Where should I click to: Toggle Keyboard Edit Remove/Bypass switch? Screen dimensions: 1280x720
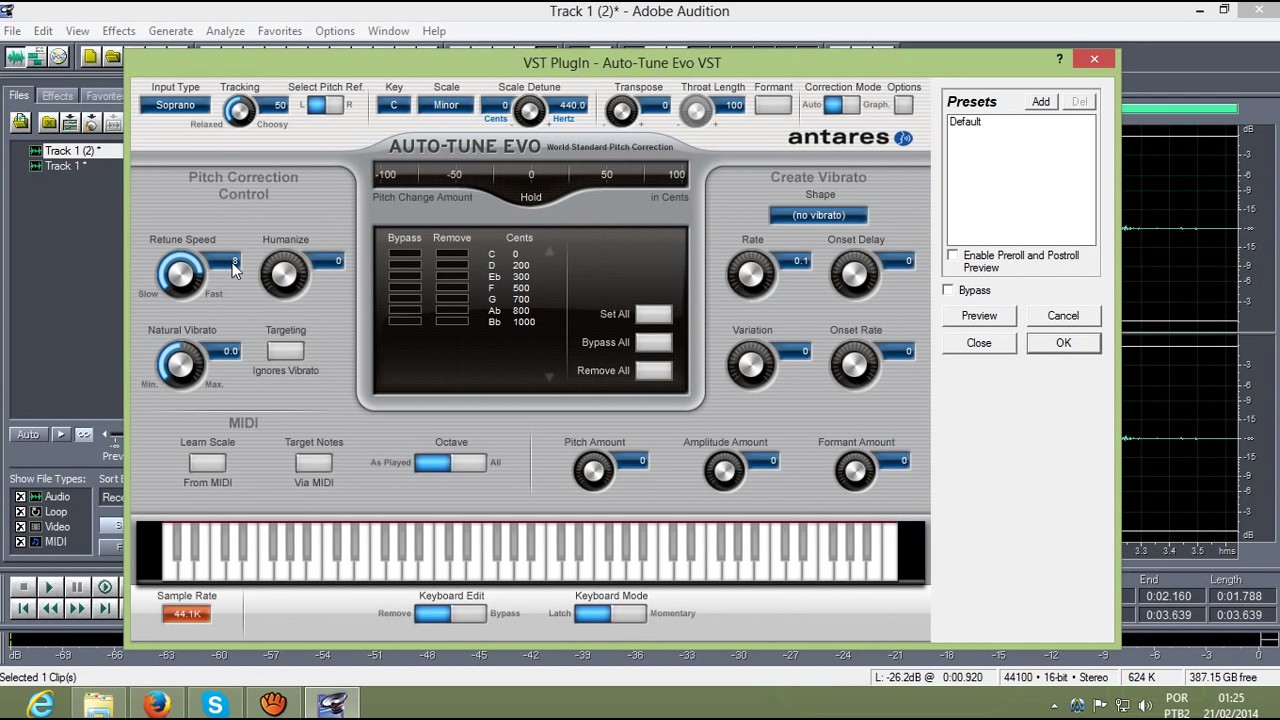[450, 613]
